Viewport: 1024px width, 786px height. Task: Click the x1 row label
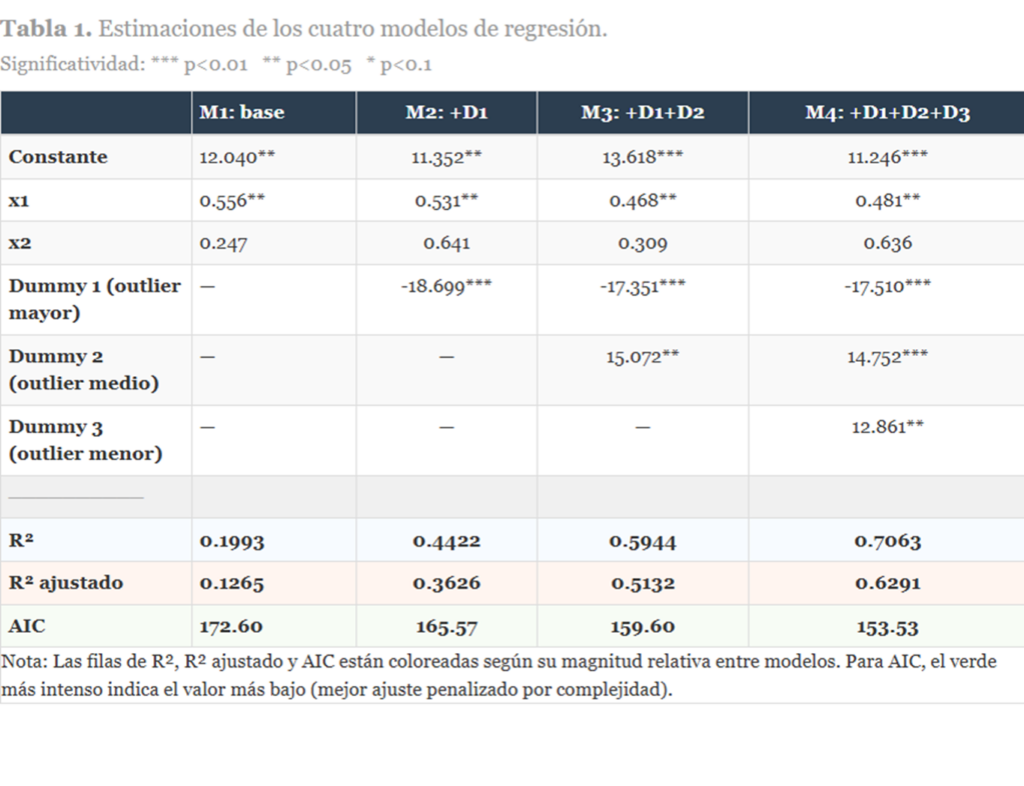point(19,200)
